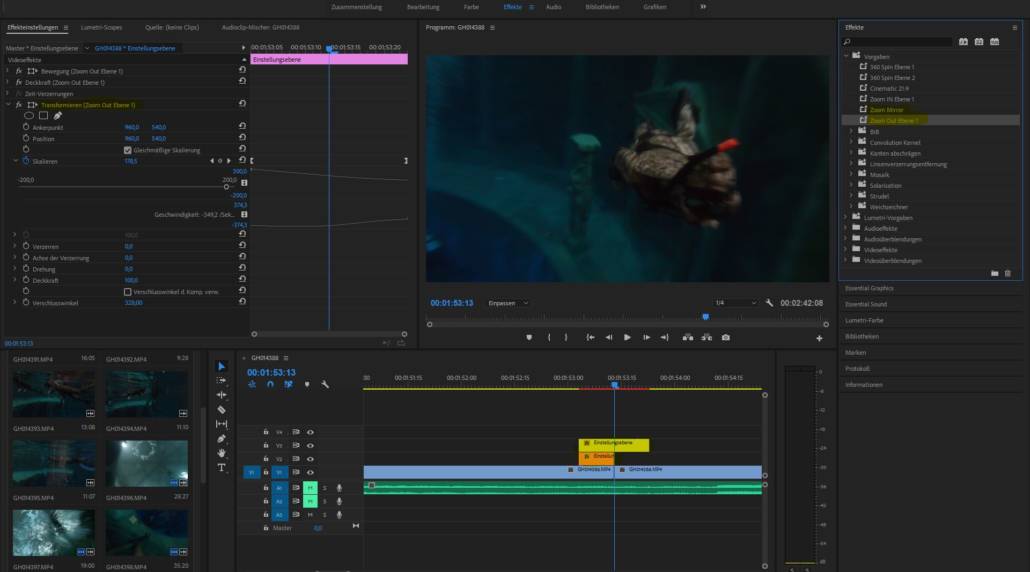Reset the Drehung parameter
The height and width of the screenshot is (572, 1030).
pyautogui.click(x=242, y=268)
